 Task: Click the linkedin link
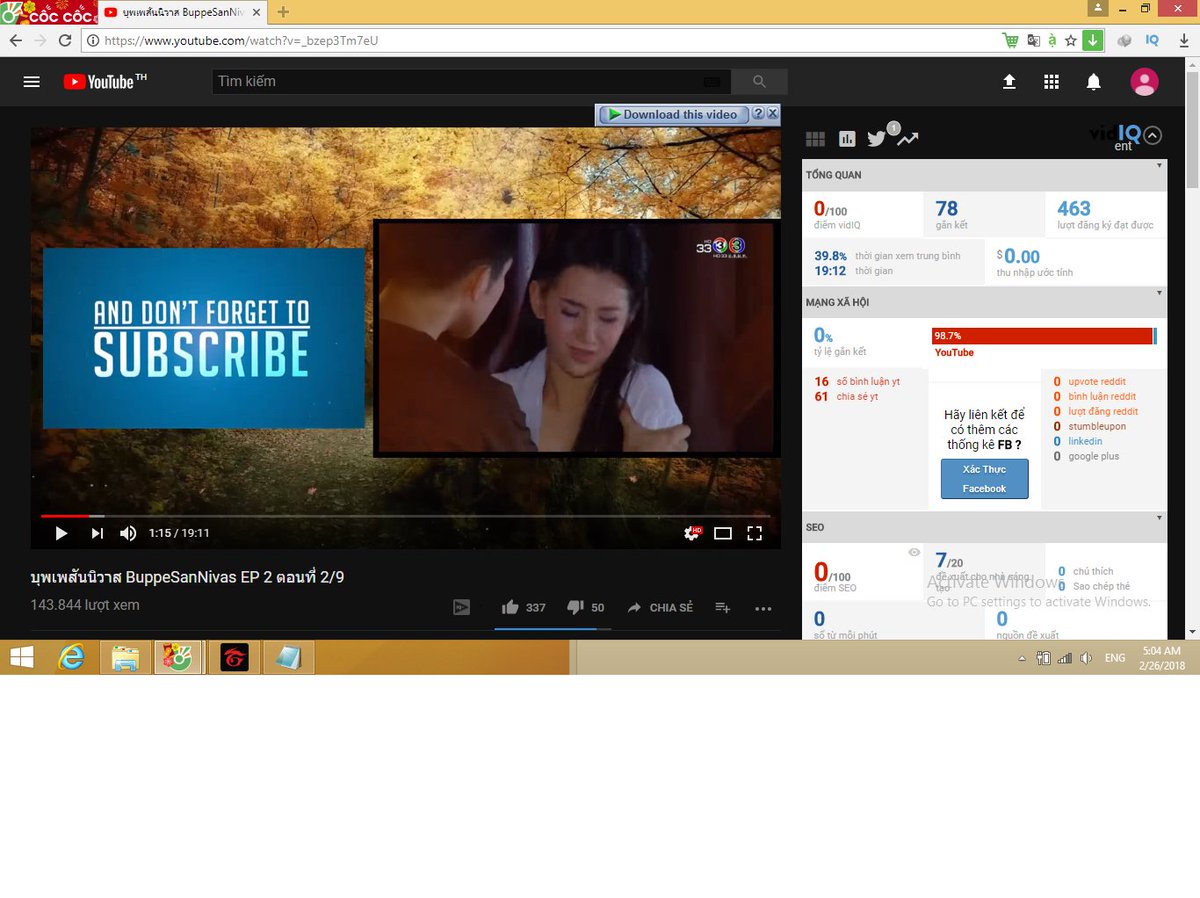1085,441
